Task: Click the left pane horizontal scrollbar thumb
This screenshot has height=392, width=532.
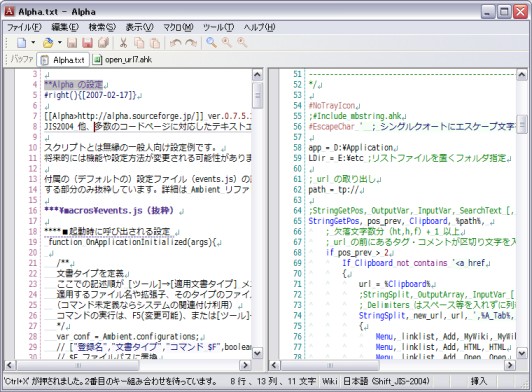Action: pyautogui.click(x=78, y=365)
